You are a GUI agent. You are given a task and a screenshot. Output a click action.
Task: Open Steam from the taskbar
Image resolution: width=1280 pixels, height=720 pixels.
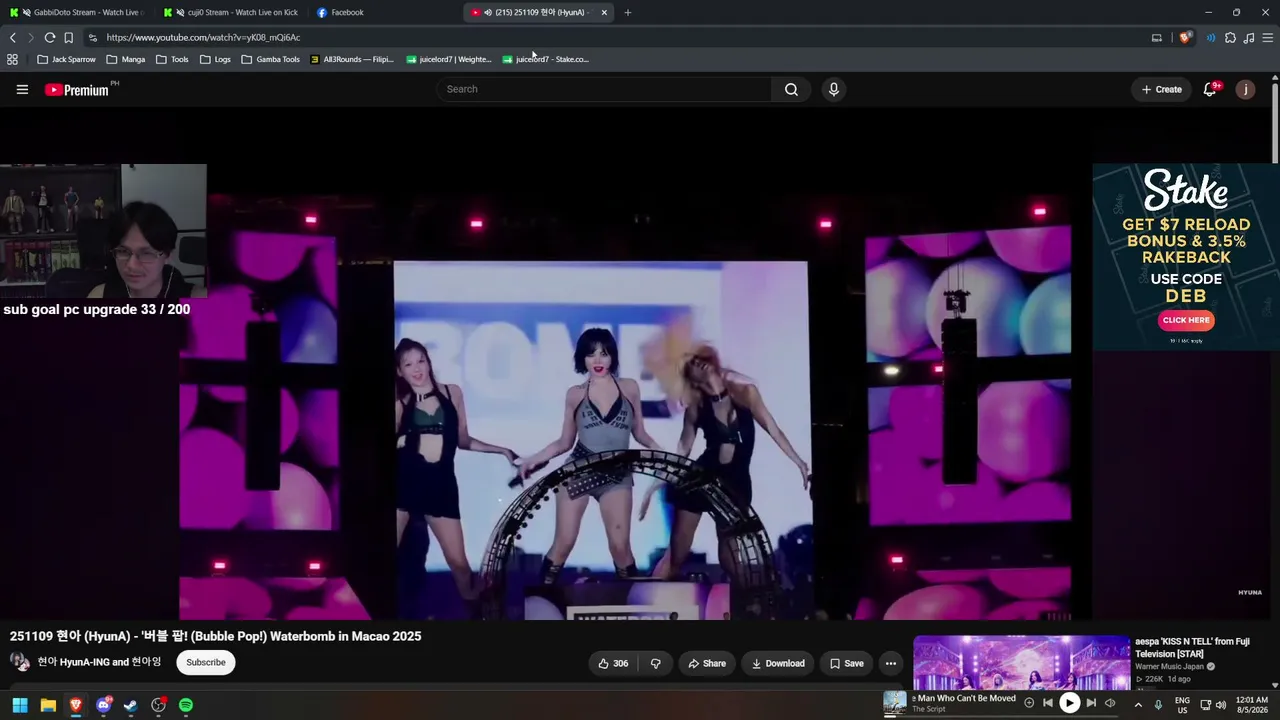(130, 705)
